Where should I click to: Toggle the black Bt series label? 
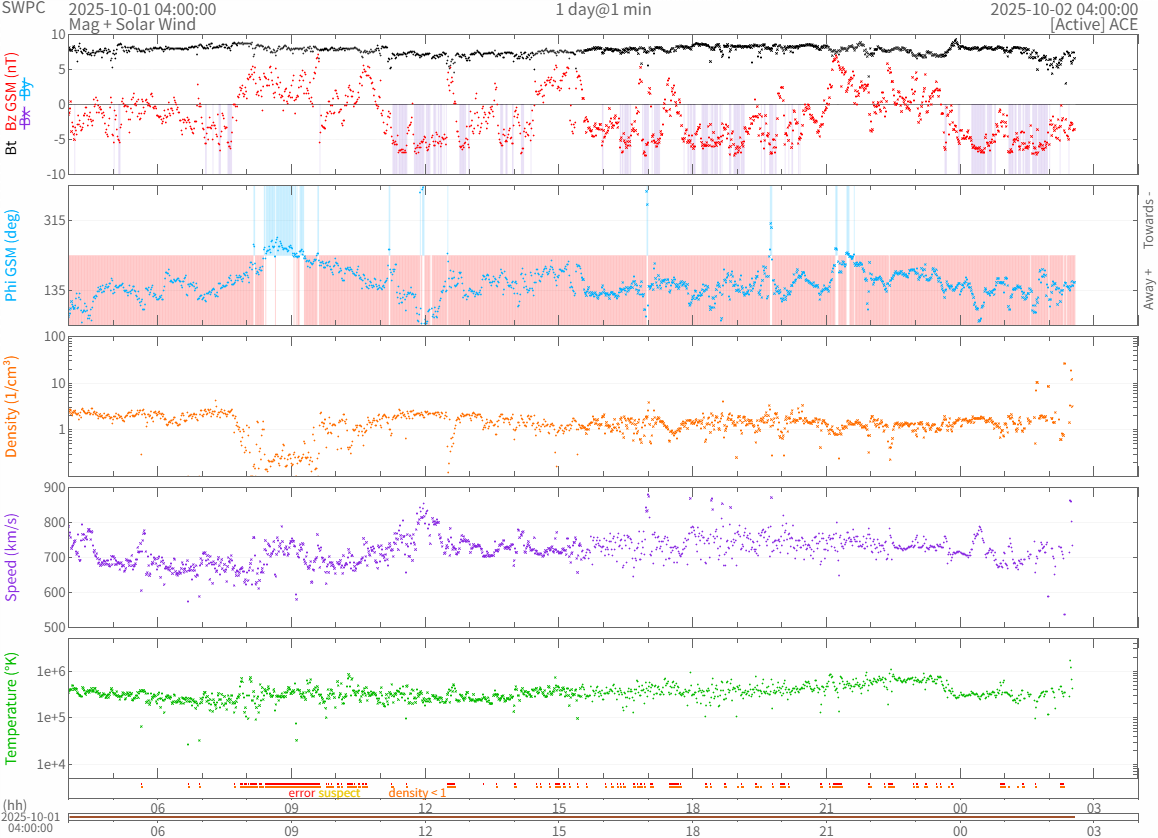[12, 147]
